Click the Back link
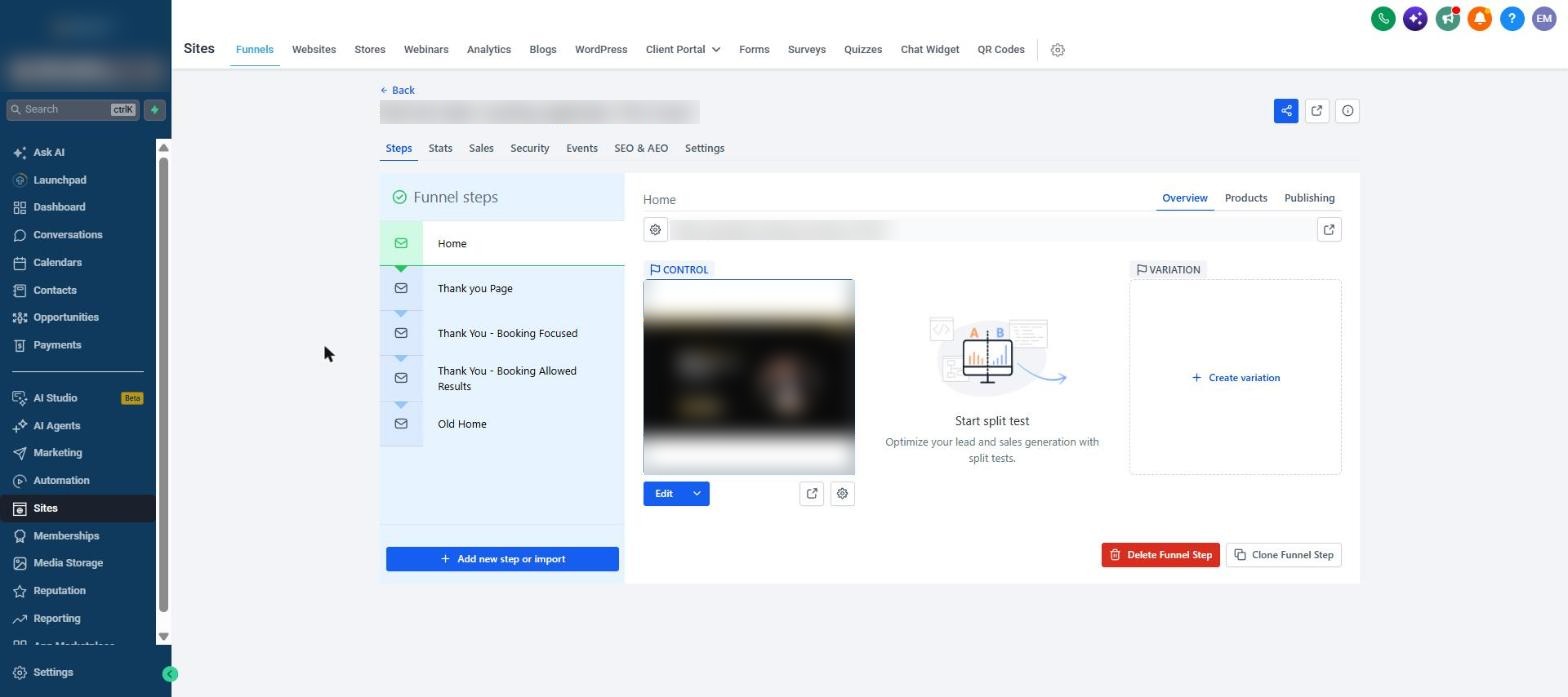The image size is (1568, 697). tap(397, 90)
